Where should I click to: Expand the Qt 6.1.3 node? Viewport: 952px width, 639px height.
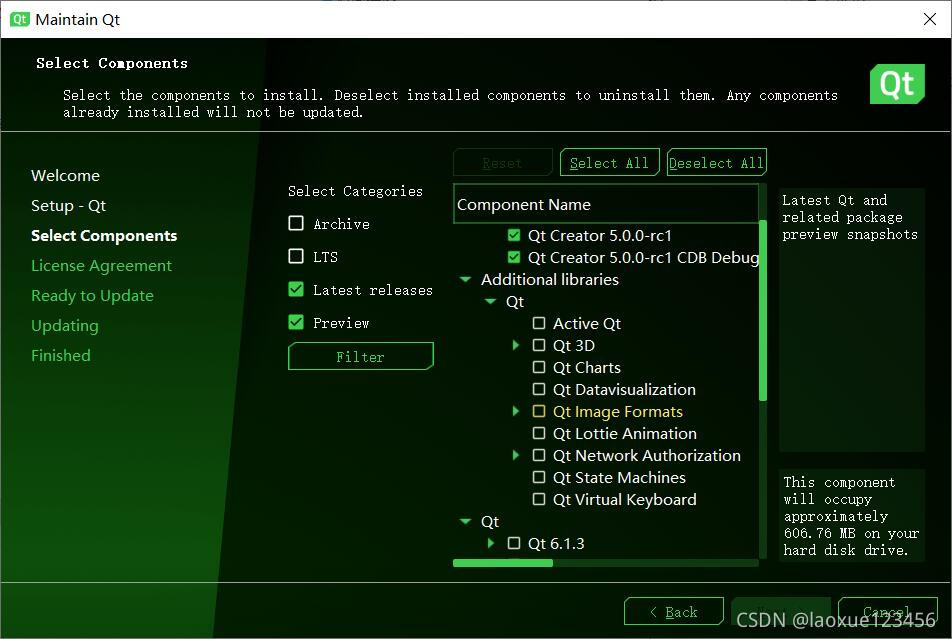click(491, 543)
